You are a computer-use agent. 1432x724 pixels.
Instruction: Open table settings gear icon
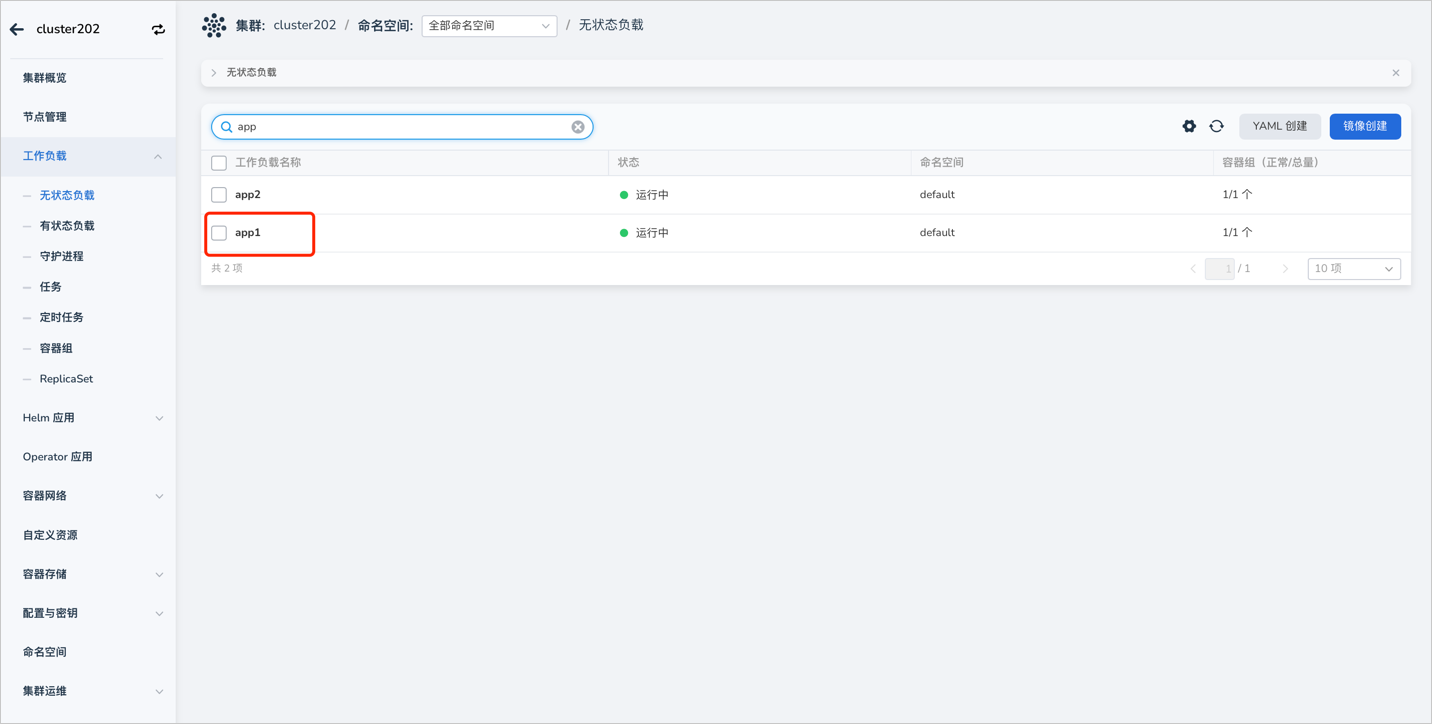(1189, 126)
